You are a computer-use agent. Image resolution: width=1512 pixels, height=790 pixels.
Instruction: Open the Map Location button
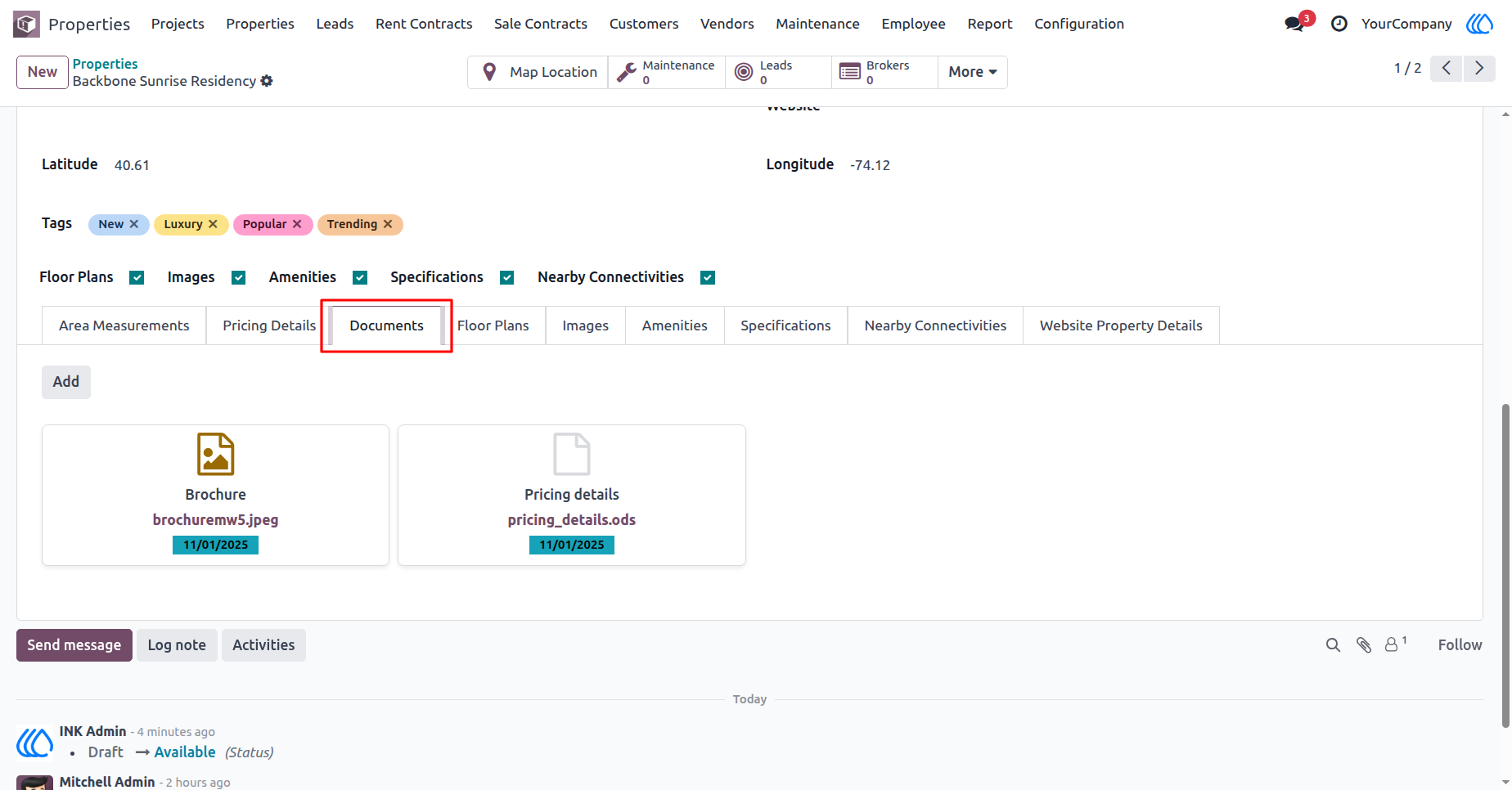pyautogui.click(x=538, y=72)
